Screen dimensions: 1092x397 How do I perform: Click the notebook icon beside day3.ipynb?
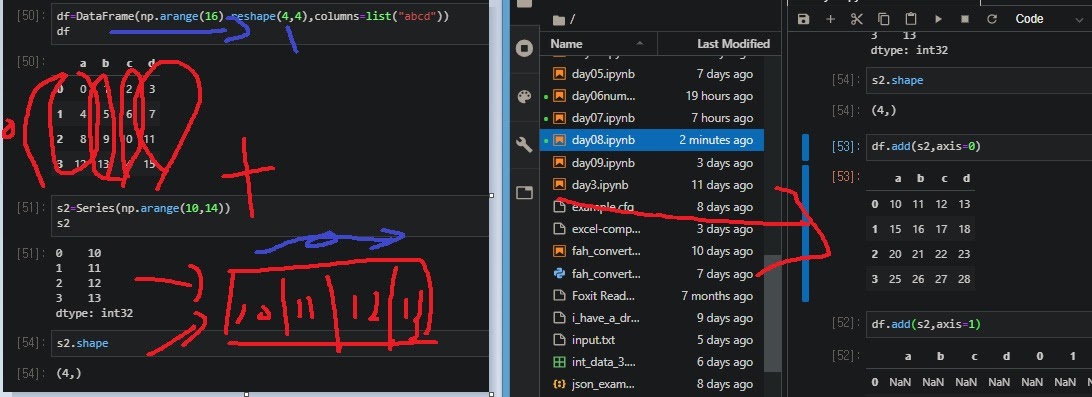[x=559, y=185]
